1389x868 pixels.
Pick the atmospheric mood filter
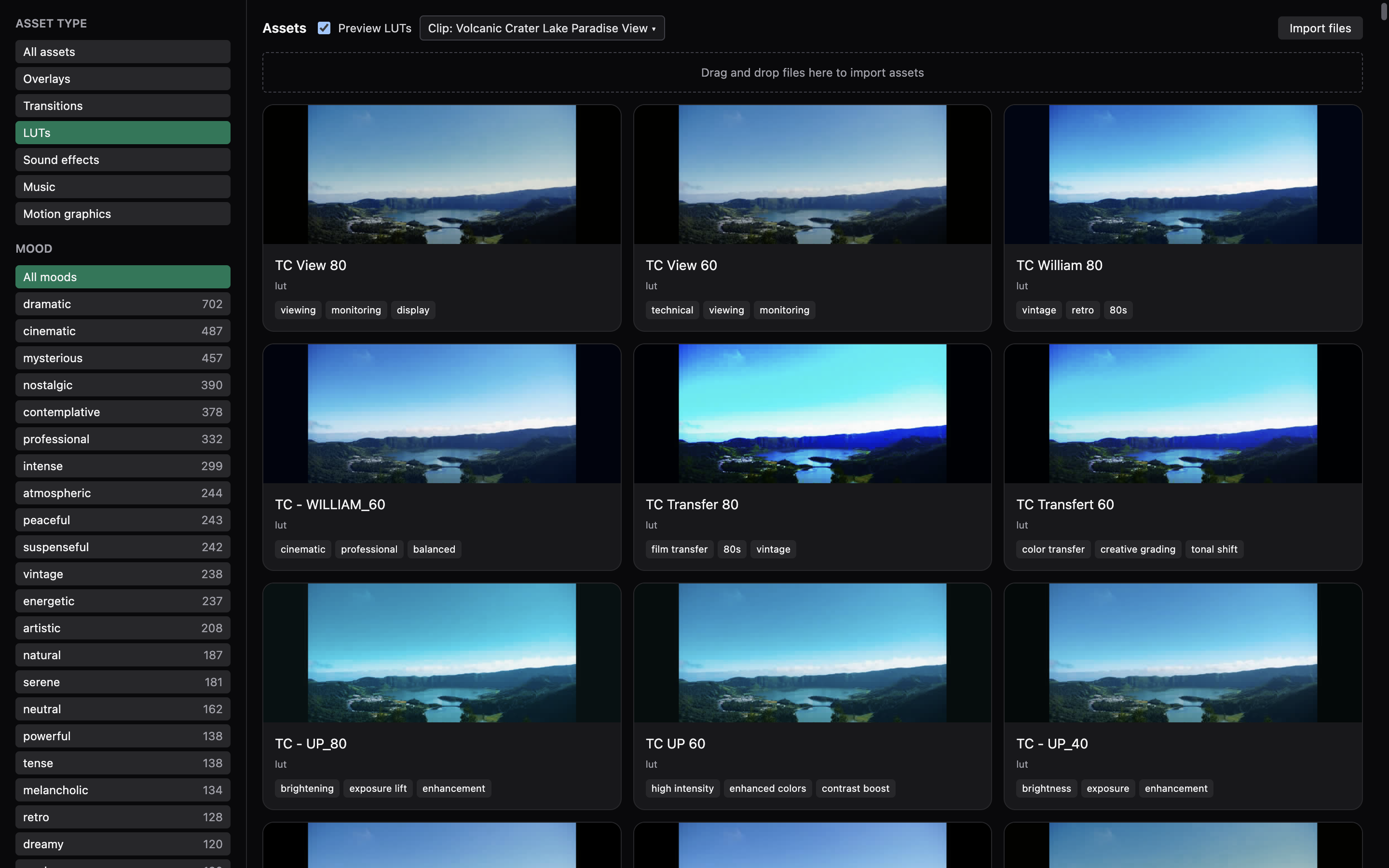[123, 492]
